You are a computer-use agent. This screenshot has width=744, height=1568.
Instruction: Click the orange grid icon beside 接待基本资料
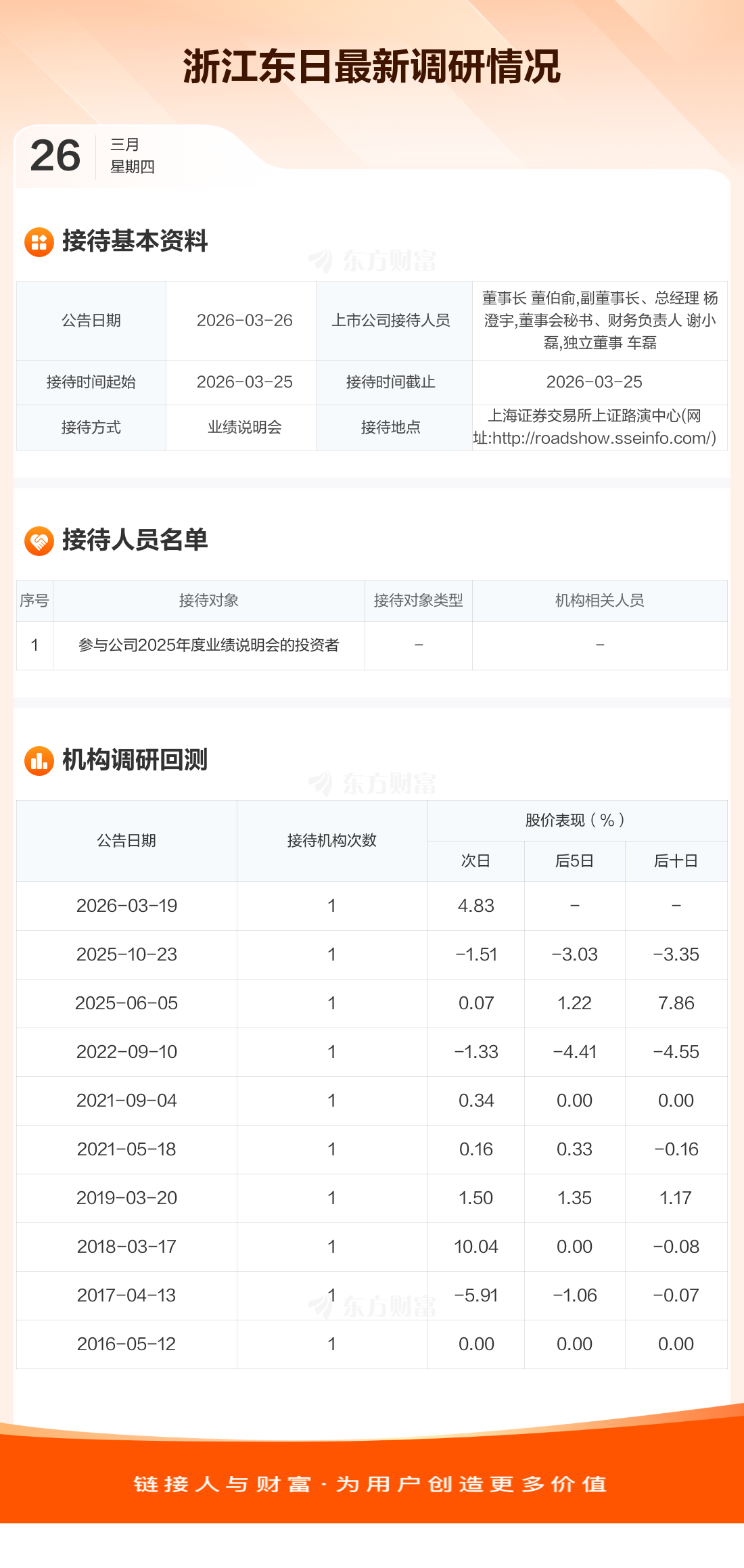[x=39, y=242]
